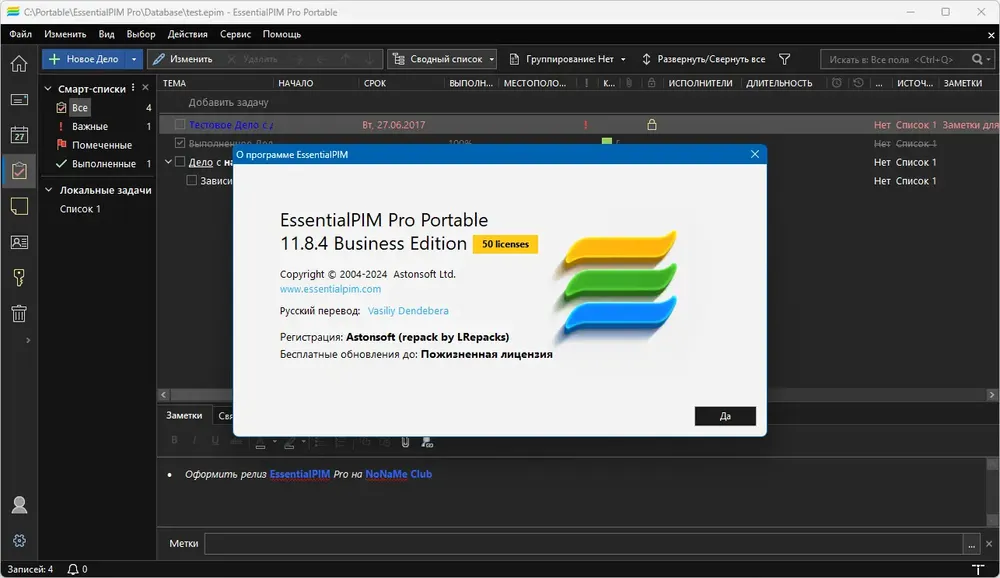Screen dimensions: 1000x578
Task: Collapse the 'Дело с' task subtree
Action: (168, 162)
